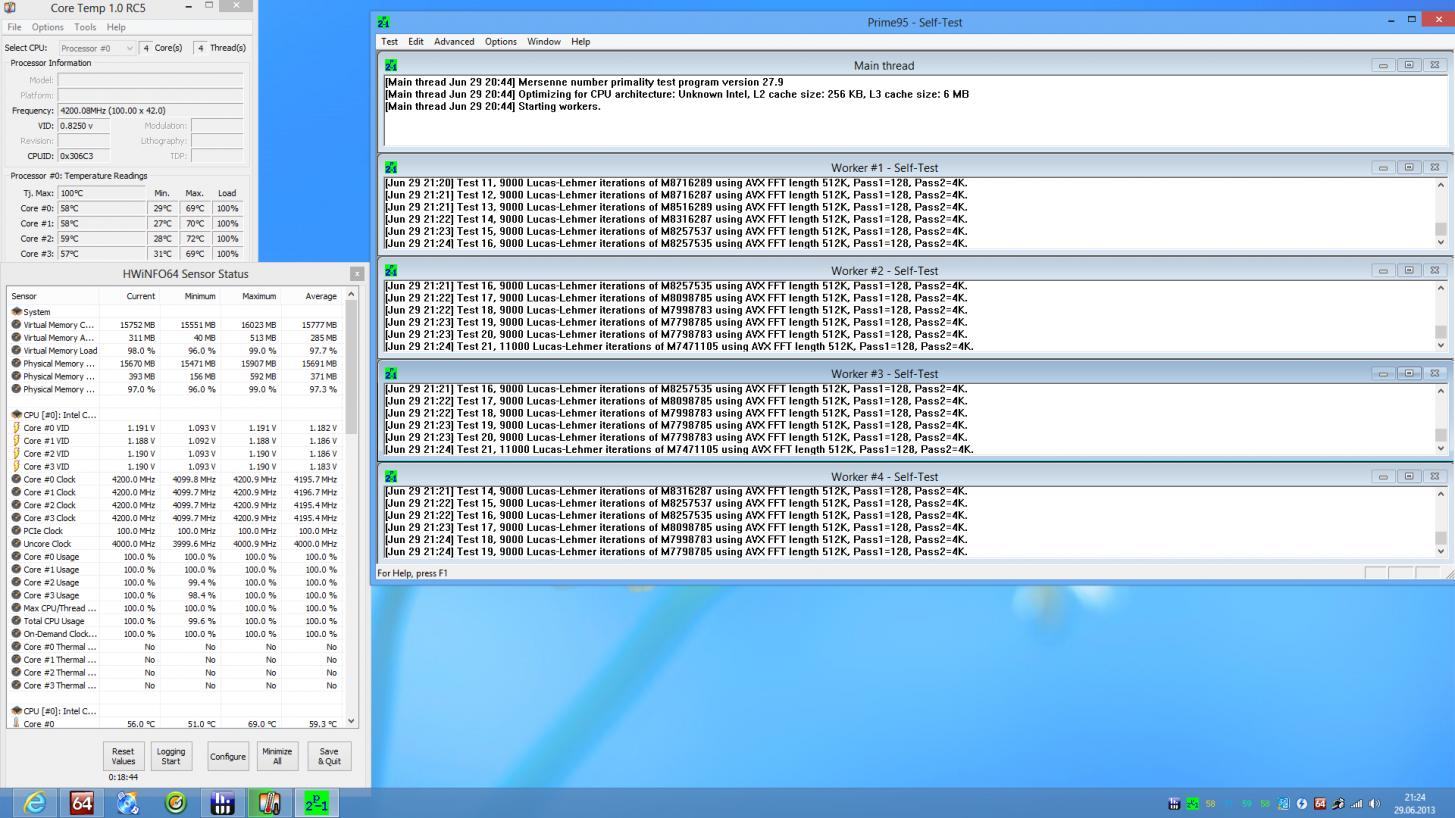Click the Worker #3 window icon
Viewport: 1455px width, 818px height.
click(391, 374)
